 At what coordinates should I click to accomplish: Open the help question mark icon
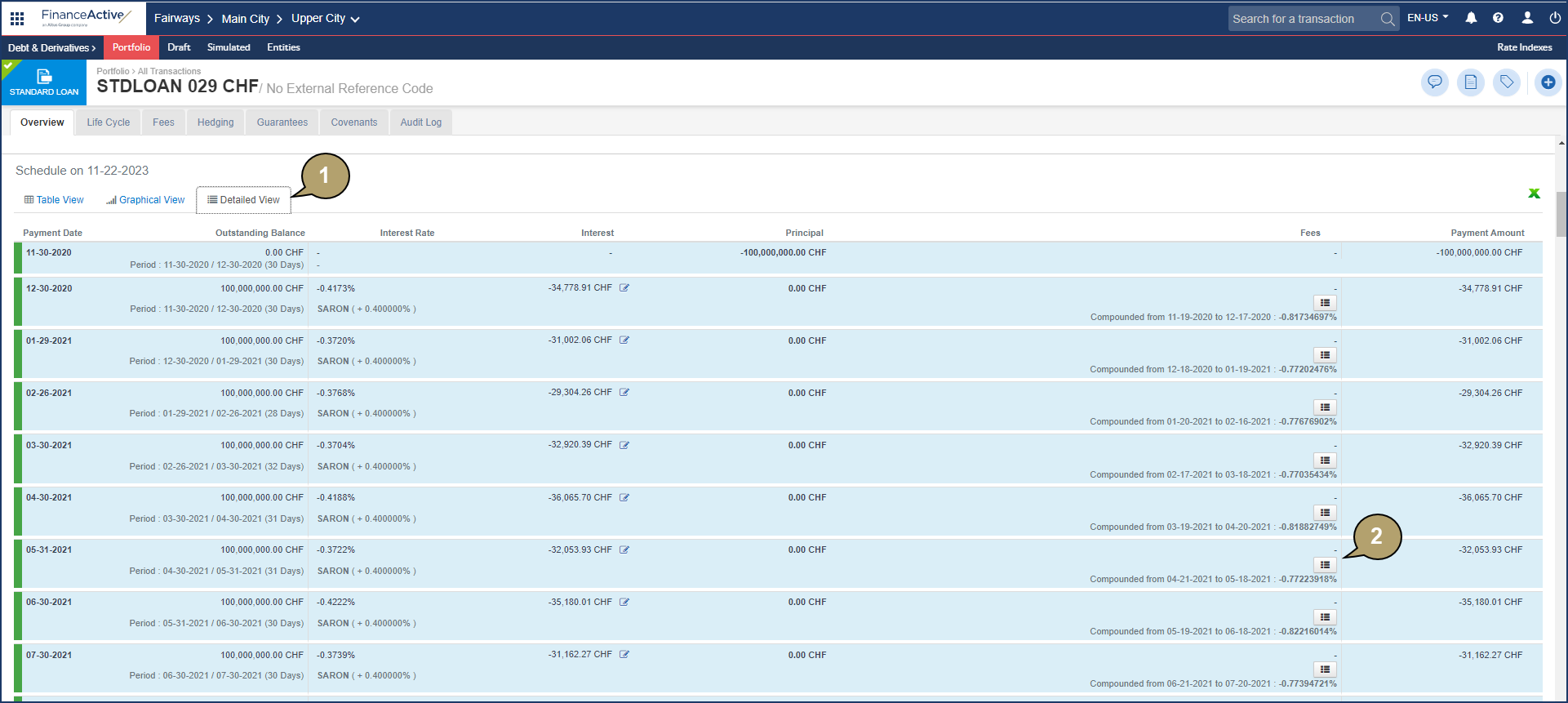click(x=1498, y=18)
